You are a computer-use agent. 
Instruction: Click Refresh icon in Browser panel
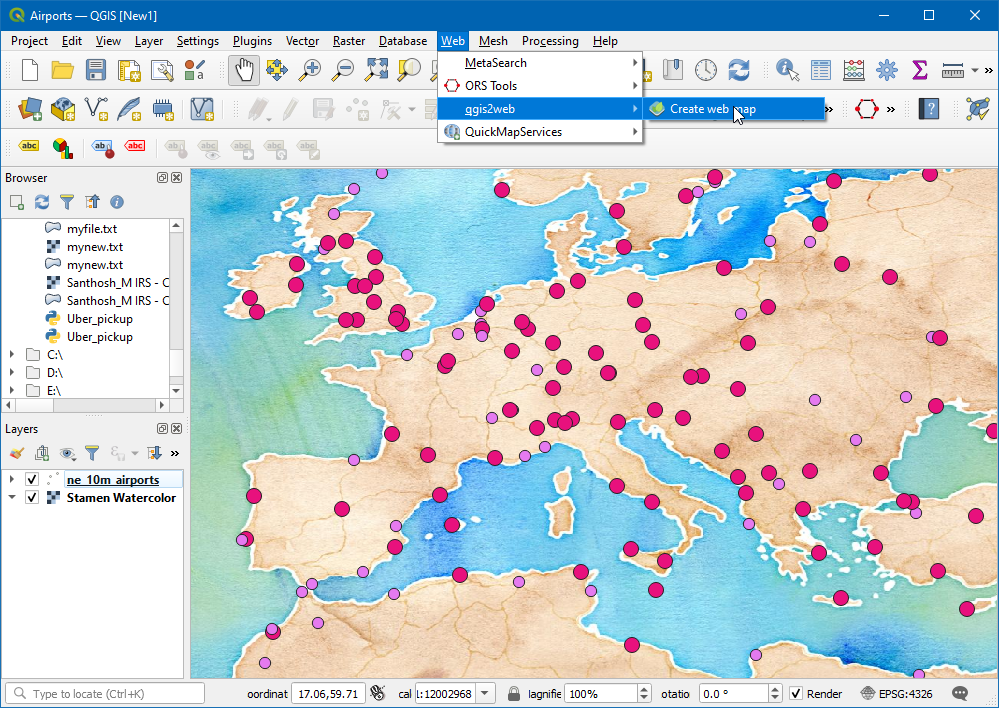pyautogui.click(x=42, y=202)
